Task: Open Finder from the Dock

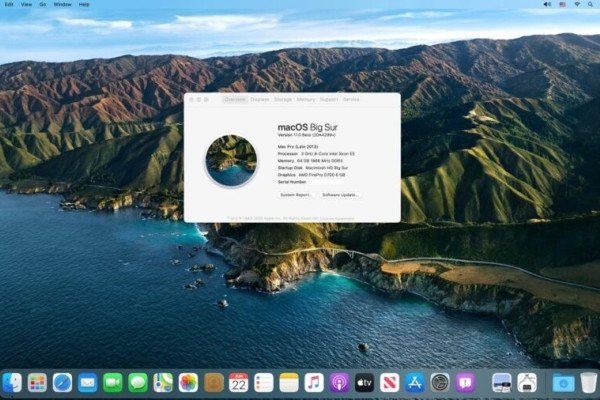Action: 12,383
